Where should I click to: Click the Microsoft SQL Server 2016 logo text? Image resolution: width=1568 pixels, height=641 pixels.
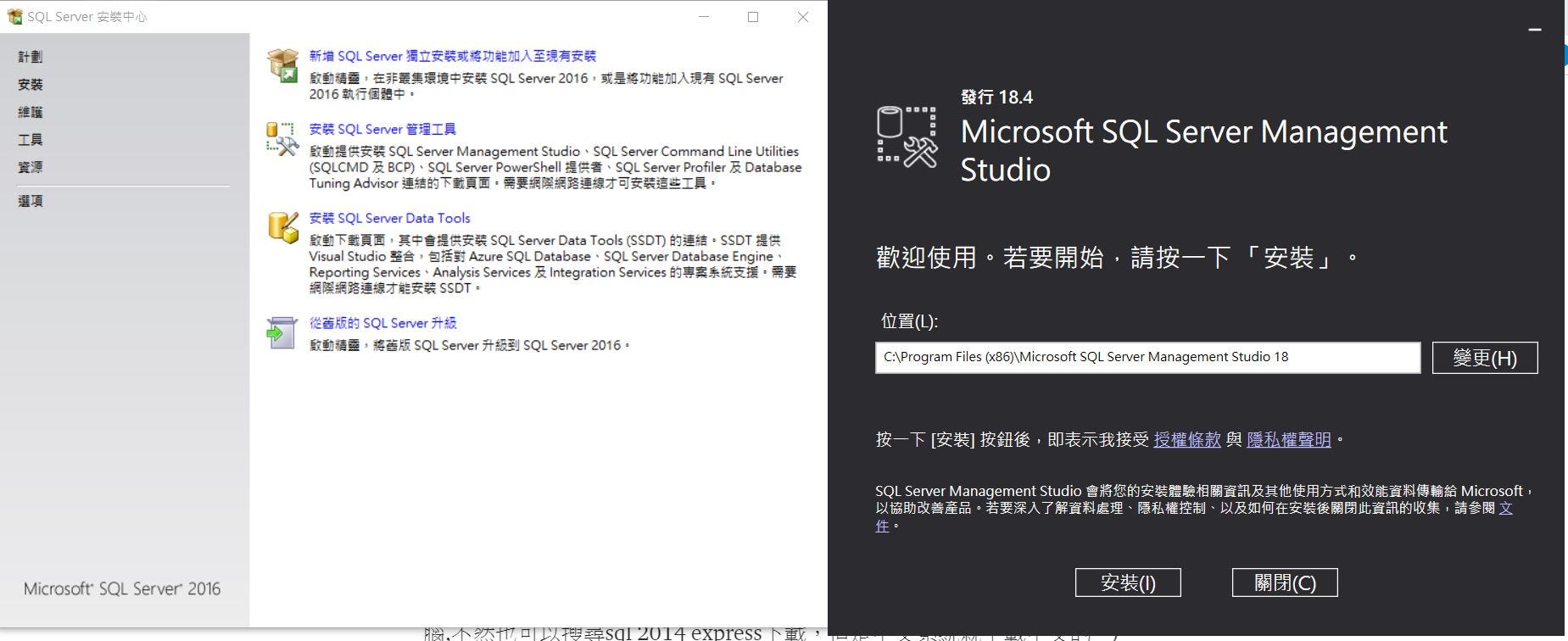122,588
